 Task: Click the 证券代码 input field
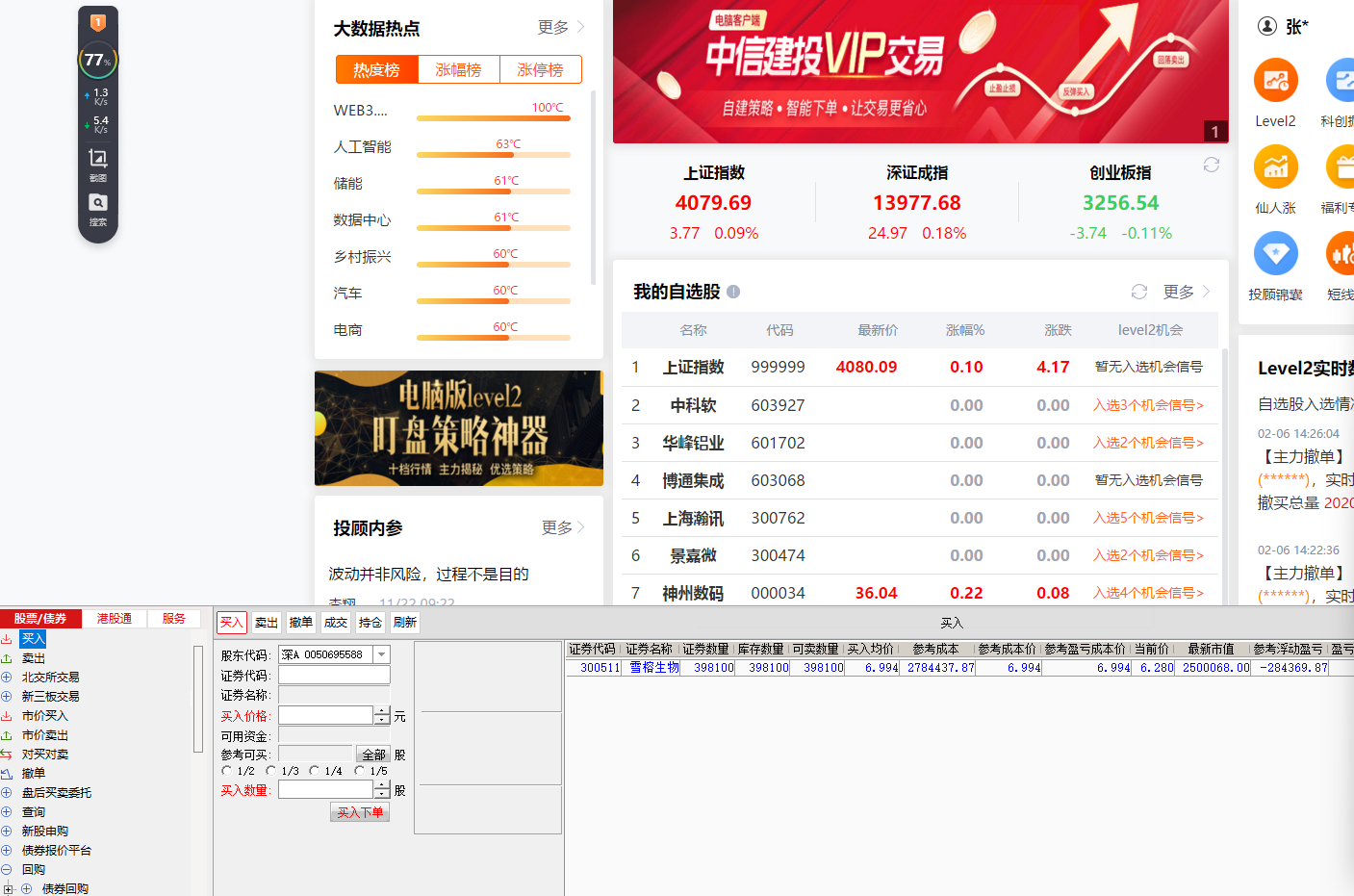(334, 675)
